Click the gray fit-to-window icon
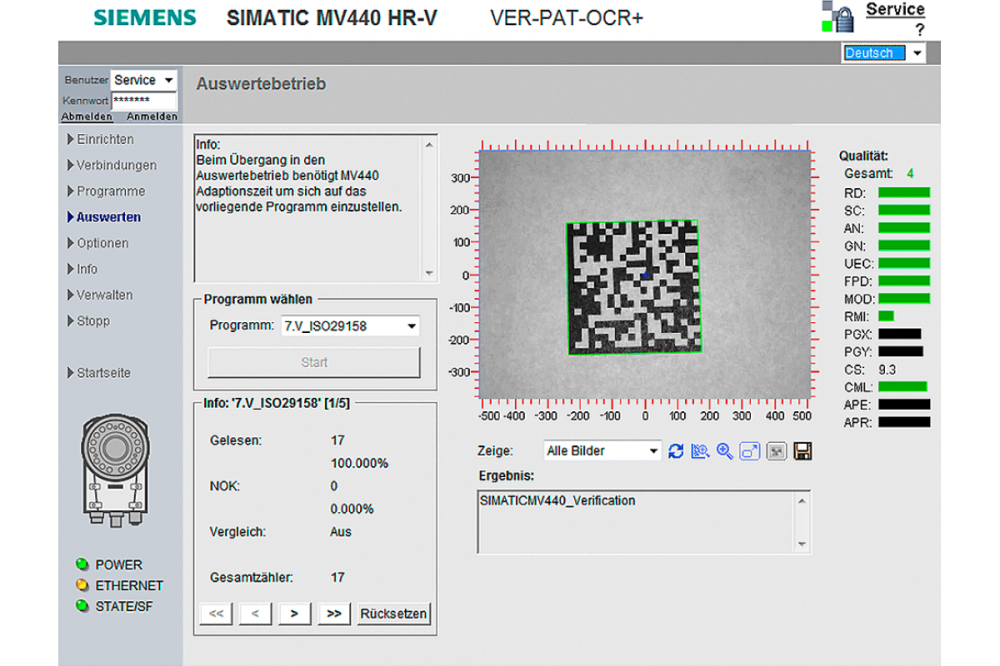 click(776, 451)
